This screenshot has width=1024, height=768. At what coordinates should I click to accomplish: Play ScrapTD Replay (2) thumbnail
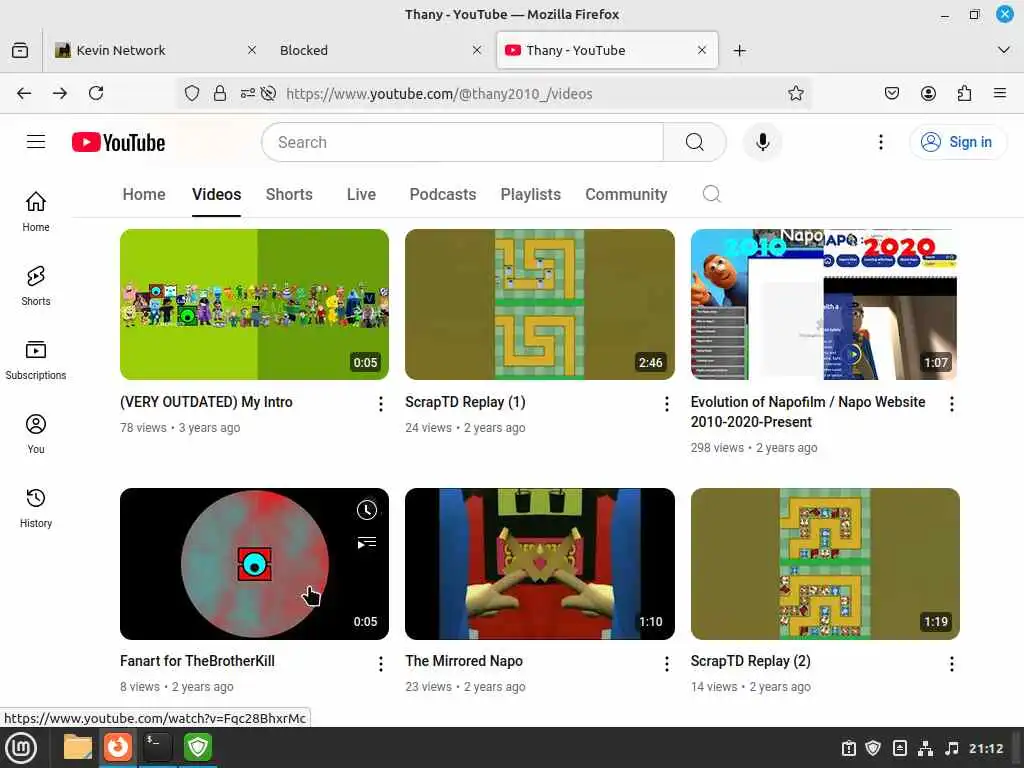click(x=825, y=564)
